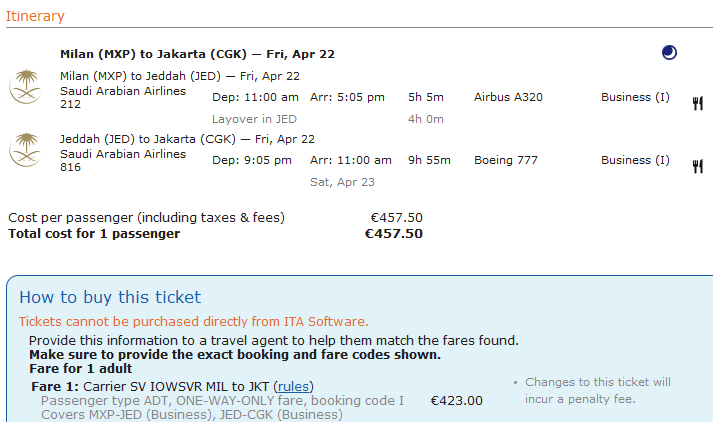Click the Airbus A320 aircraft label
The height and width of the screenshot is (422, 713).
[508, 97]
